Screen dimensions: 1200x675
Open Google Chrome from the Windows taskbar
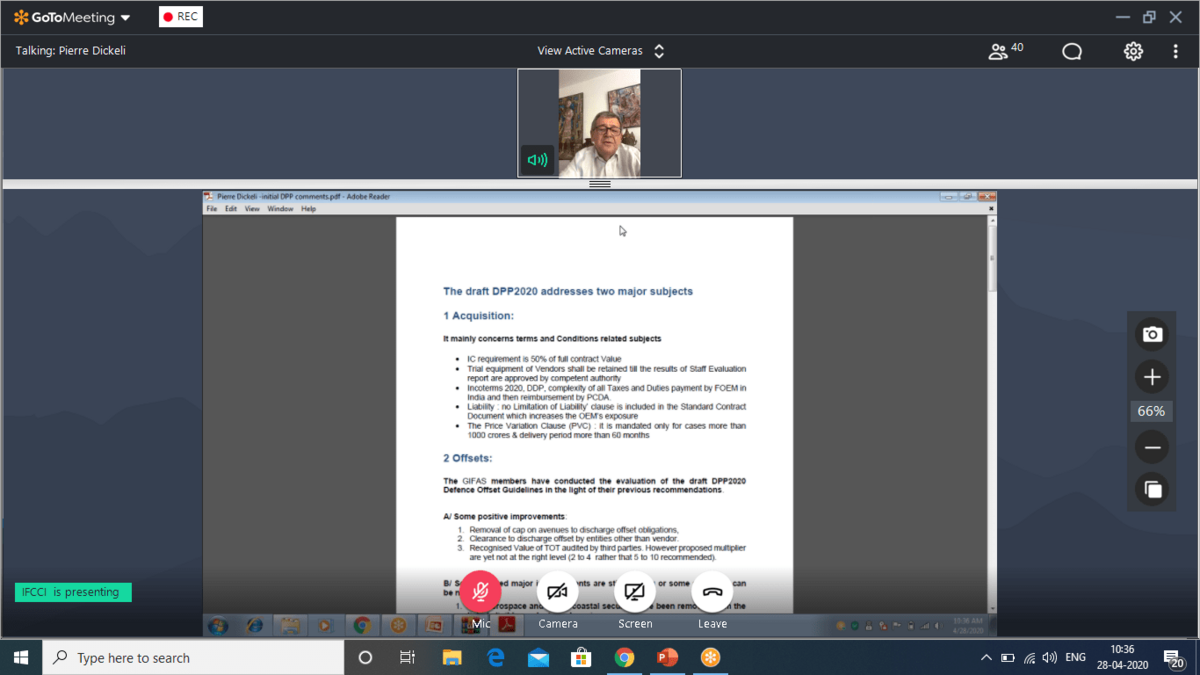pos(624,658)
